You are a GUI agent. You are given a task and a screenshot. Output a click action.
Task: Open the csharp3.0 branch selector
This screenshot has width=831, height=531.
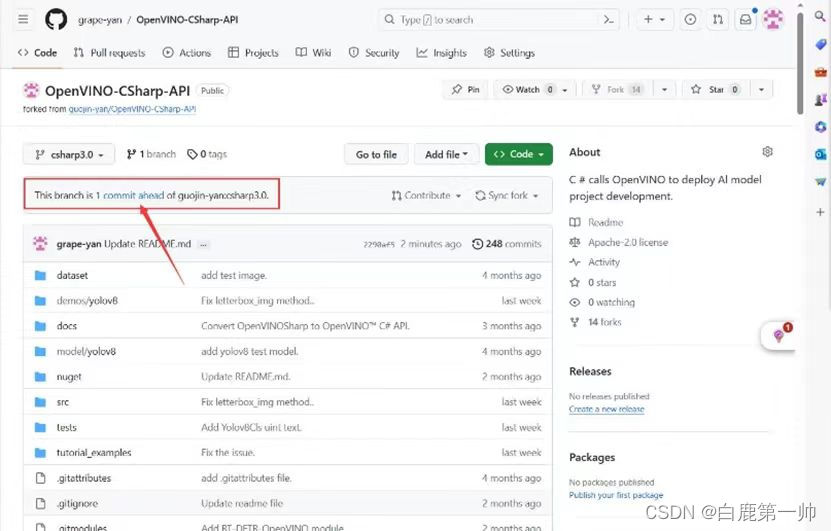[68, 154]
